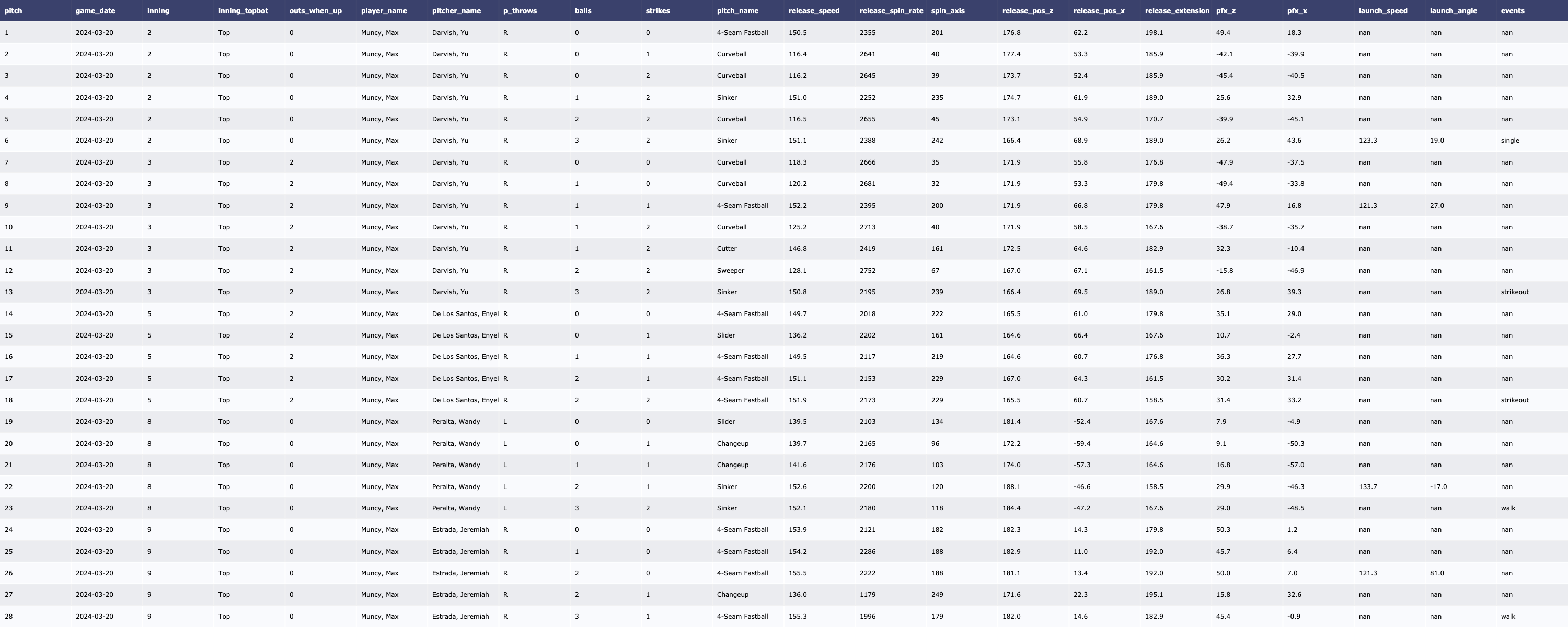Click Peralta, Wandy in row 19
Screen dimensions: 1568x627
[x=455, y=422]
